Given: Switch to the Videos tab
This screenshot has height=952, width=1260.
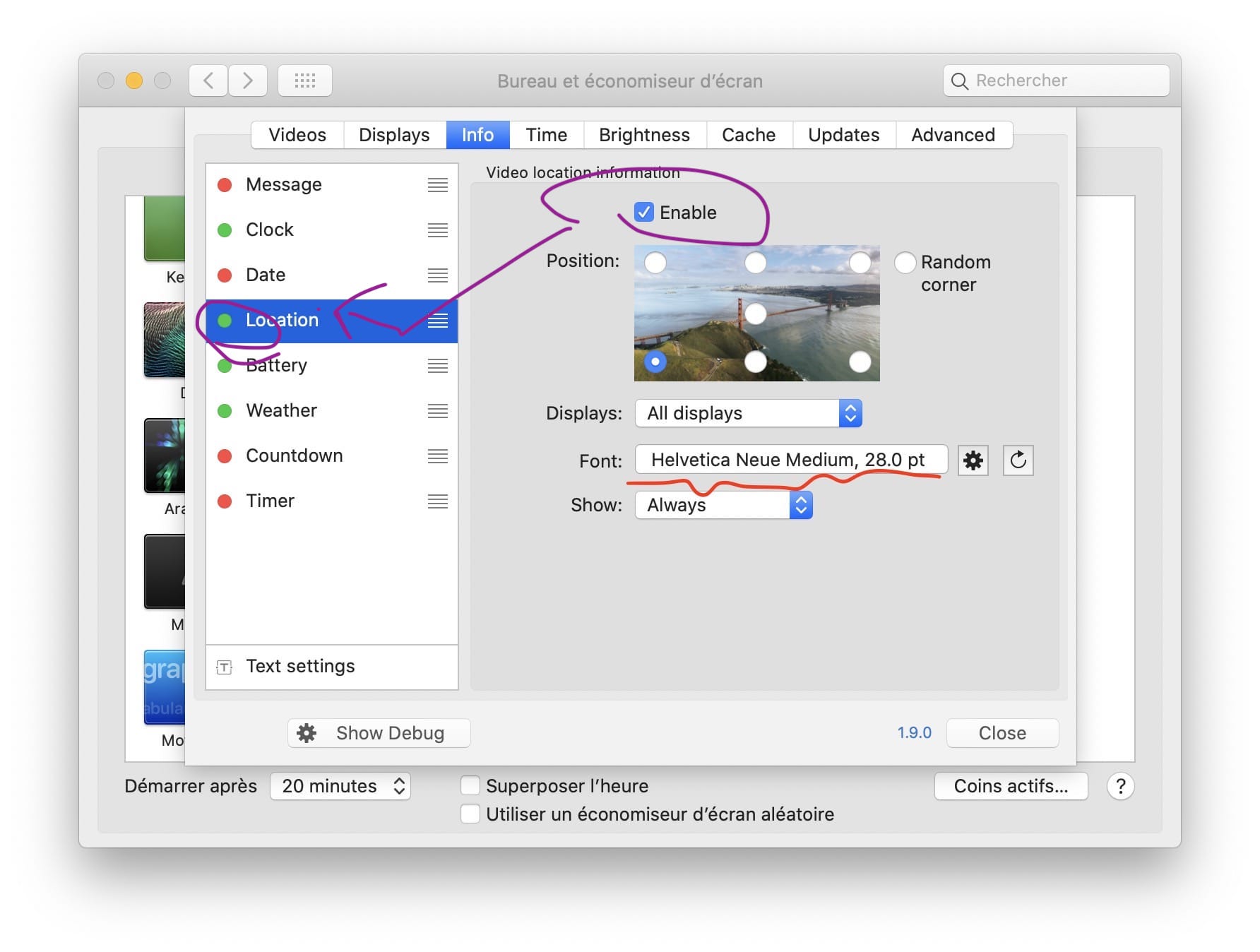Looking at the screenshot, I should (297, 135).
